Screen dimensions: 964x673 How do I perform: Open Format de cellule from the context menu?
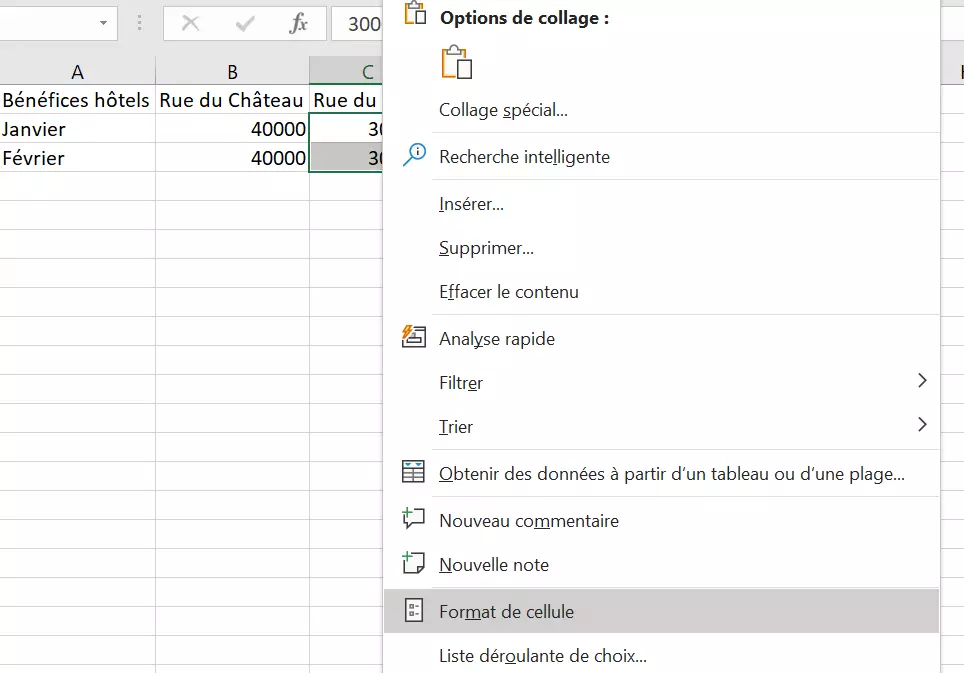(661, 612)
